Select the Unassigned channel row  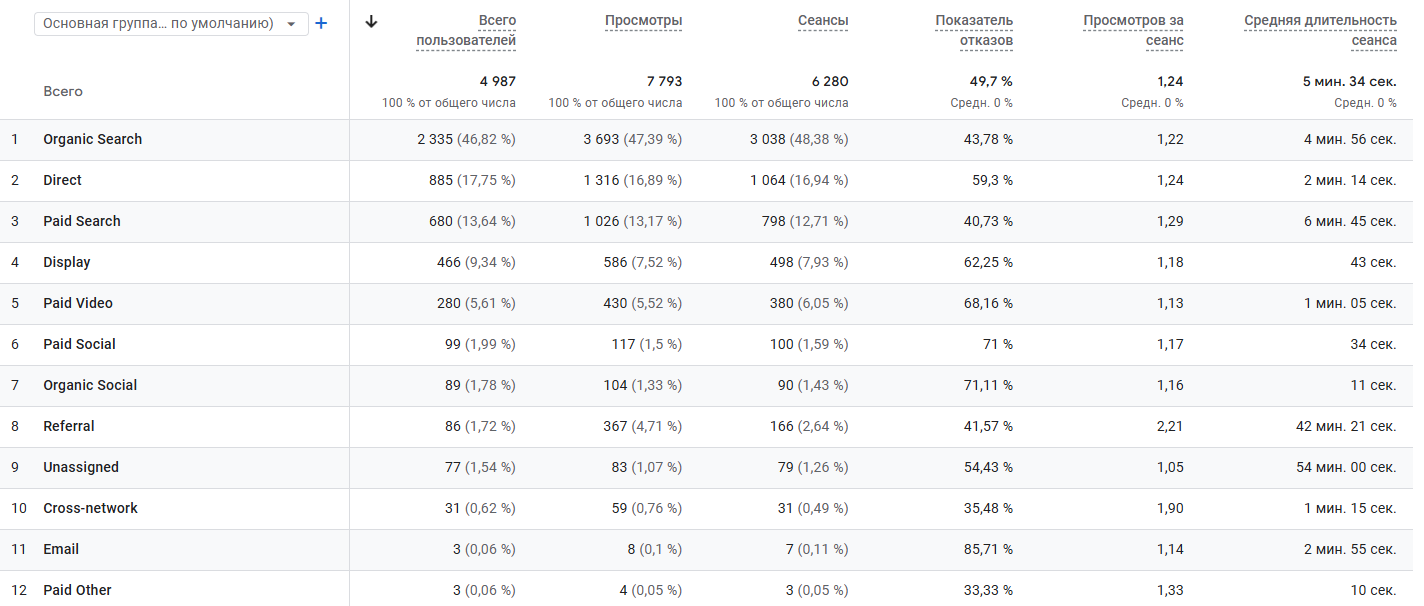[x=80, y=468]
